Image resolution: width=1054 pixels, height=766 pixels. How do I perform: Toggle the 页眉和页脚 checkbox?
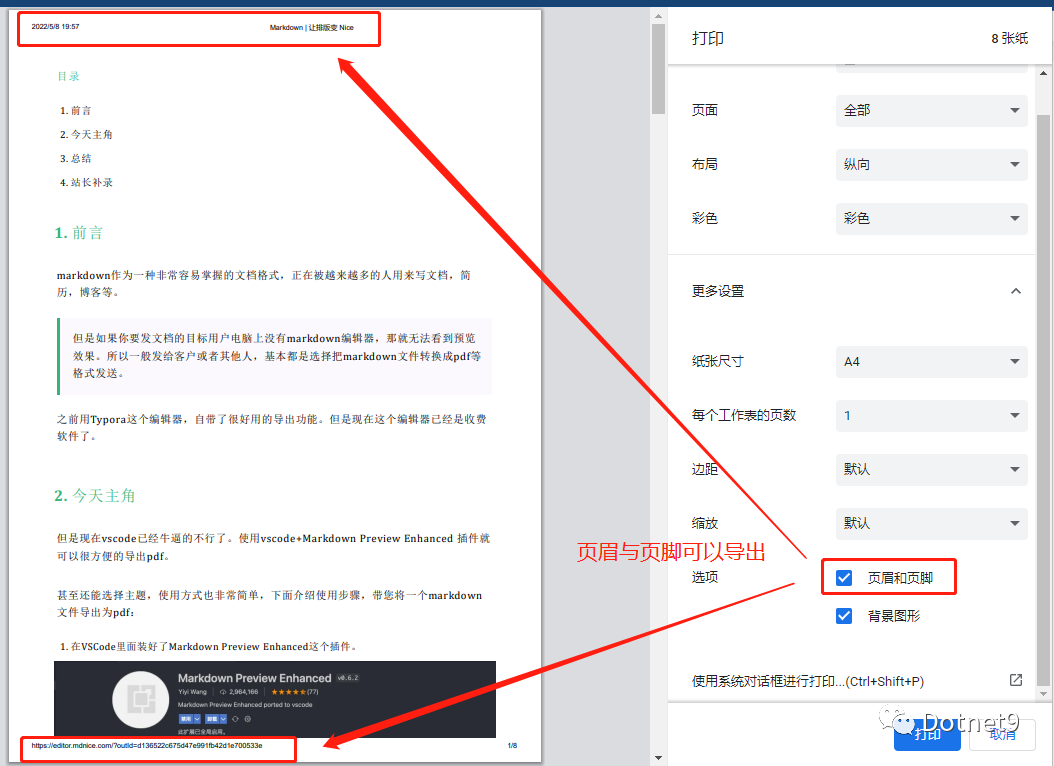[x=844, y=578]
